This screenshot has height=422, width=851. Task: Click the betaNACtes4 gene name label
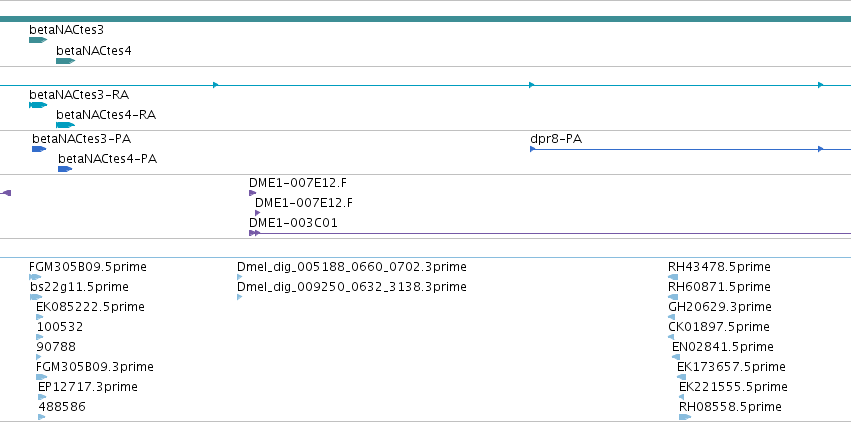(x=94, y=51)
